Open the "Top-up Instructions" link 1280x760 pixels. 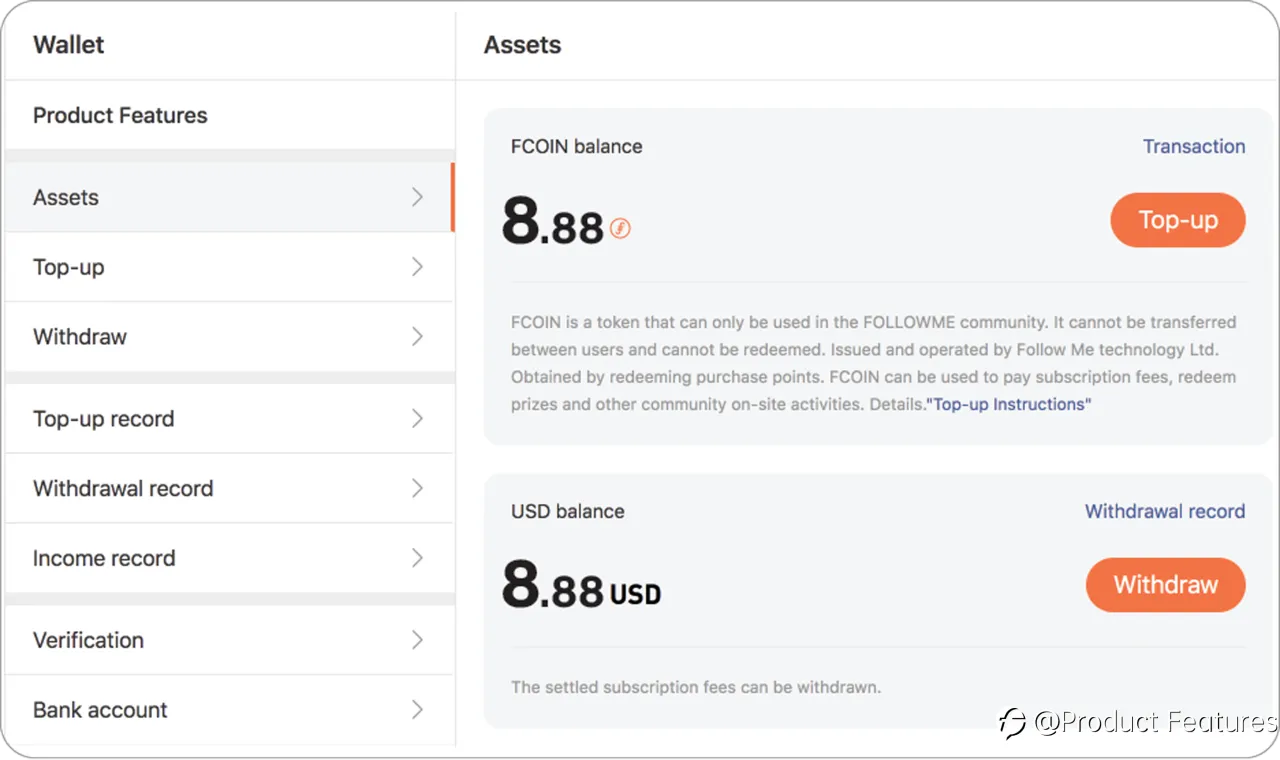click(x=1008, y=404)
